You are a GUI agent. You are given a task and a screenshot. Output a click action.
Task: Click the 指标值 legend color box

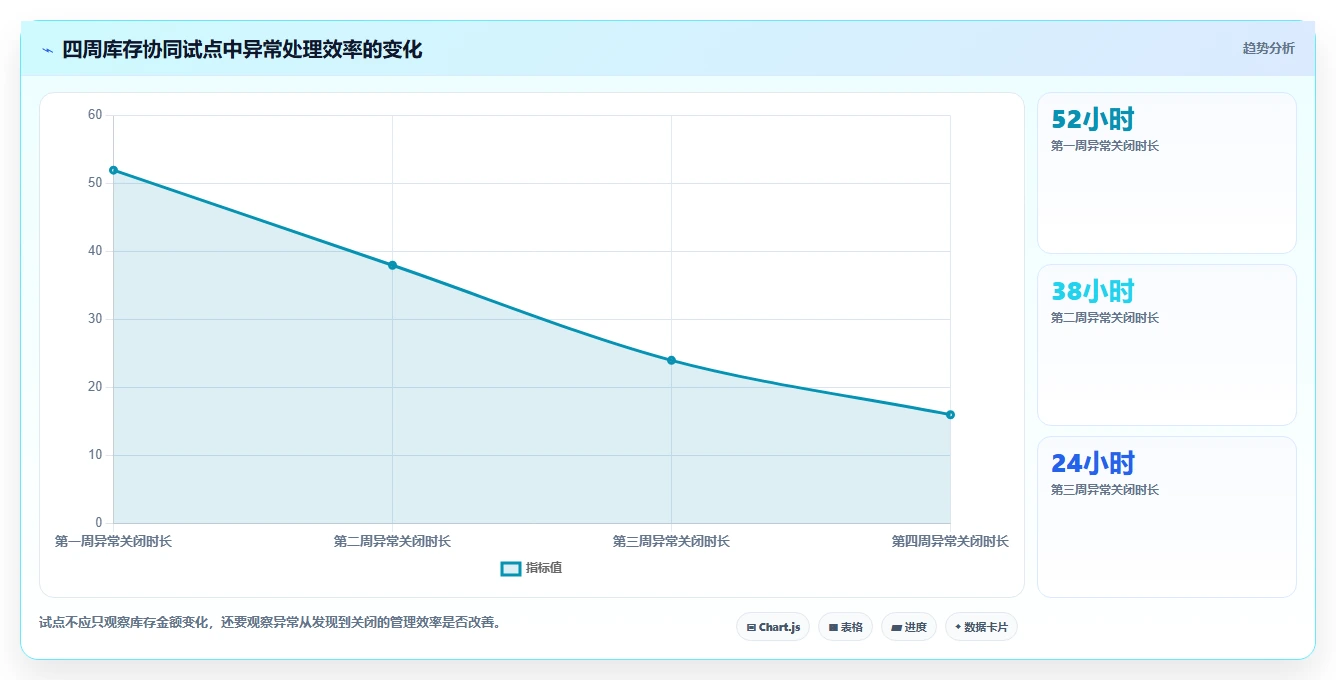(x=510, y=568)
